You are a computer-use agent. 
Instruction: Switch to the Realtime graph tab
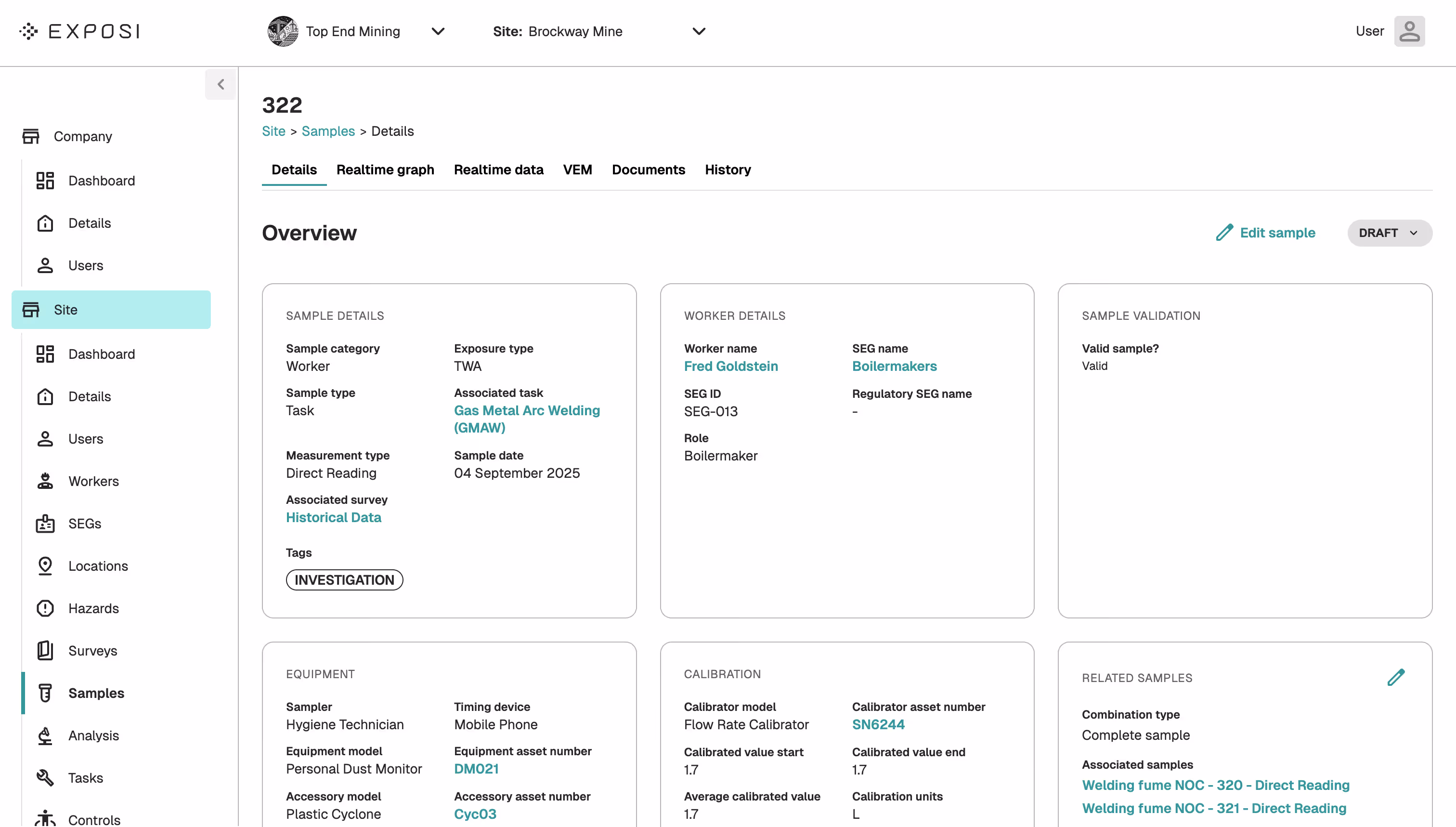point(386,169)
